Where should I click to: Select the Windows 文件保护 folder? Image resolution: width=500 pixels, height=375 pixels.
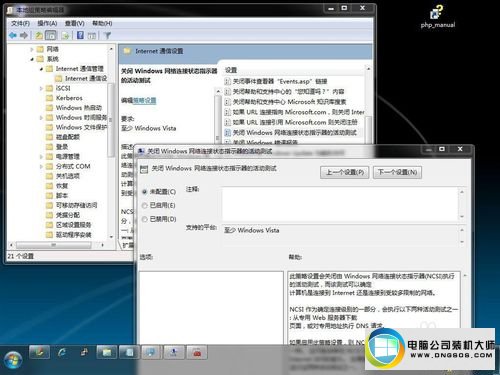pos(76,127)
